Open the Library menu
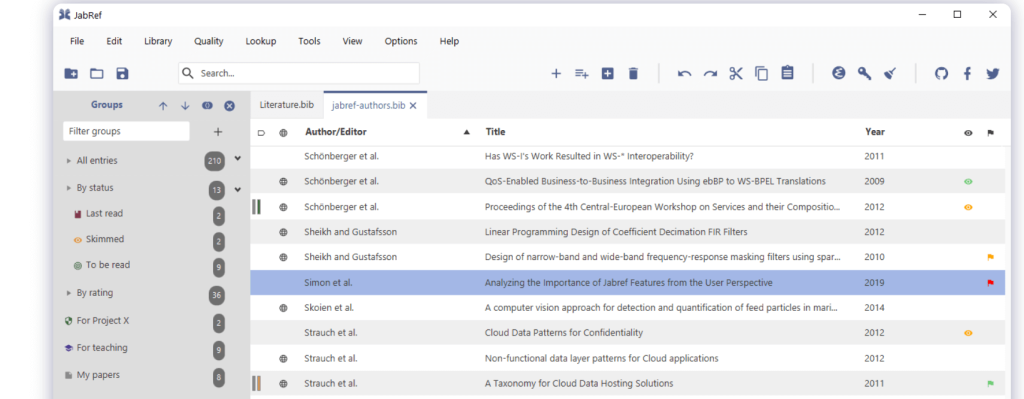1024x399 pixels. (158, 41)
